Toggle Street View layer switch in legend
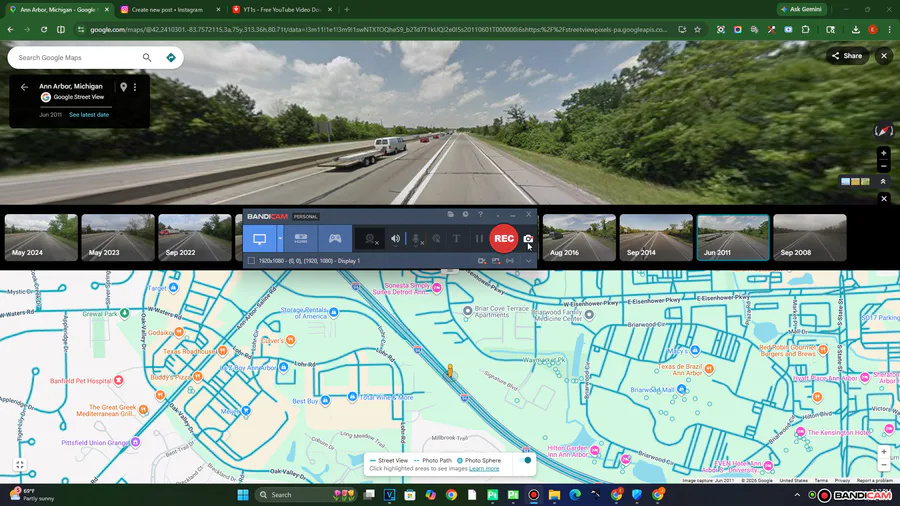Image resolution: width=900 pixels, height=506 pixels. point(525,460)
